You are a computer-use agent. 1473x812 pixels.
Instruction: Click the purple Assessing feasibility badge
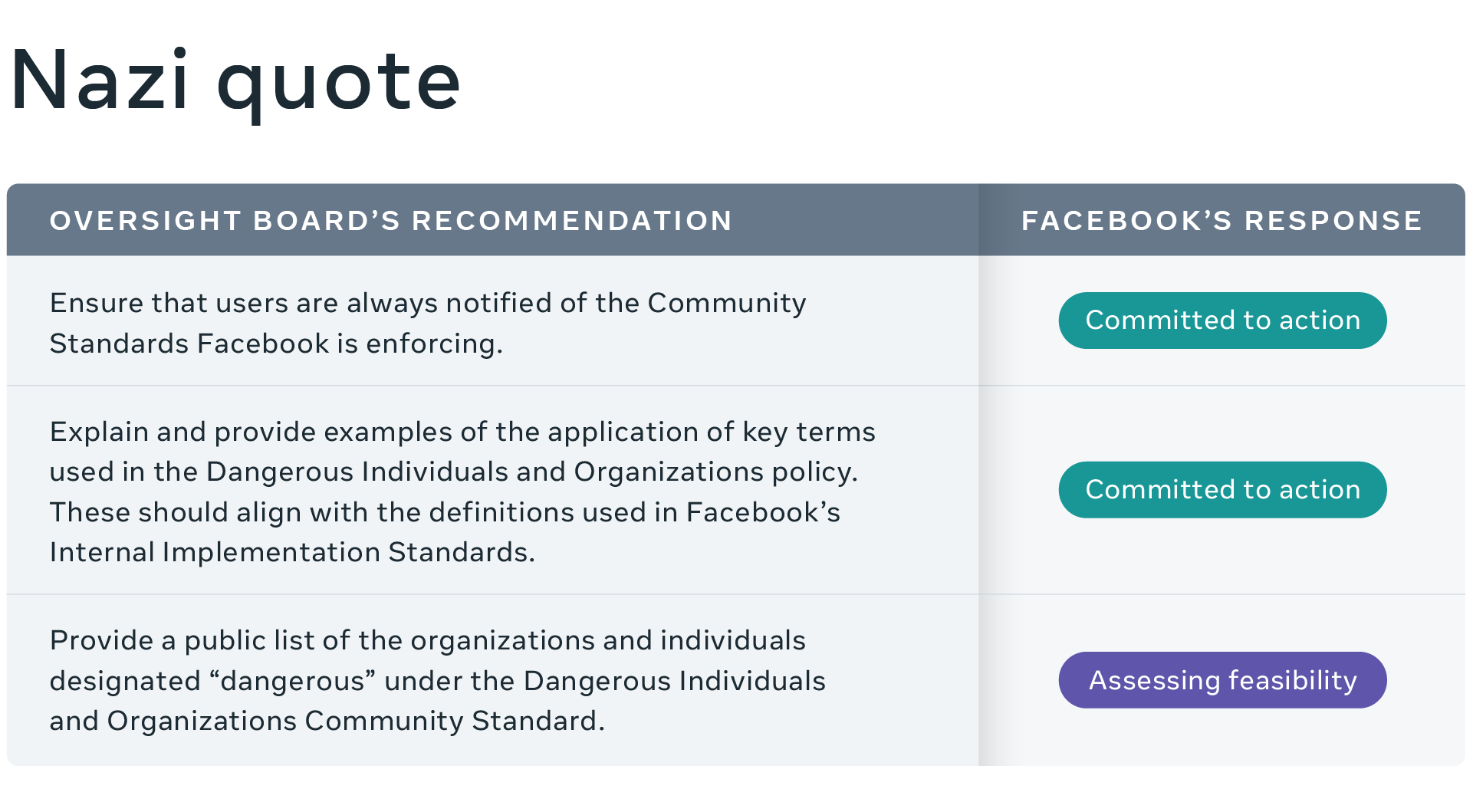1222,680
